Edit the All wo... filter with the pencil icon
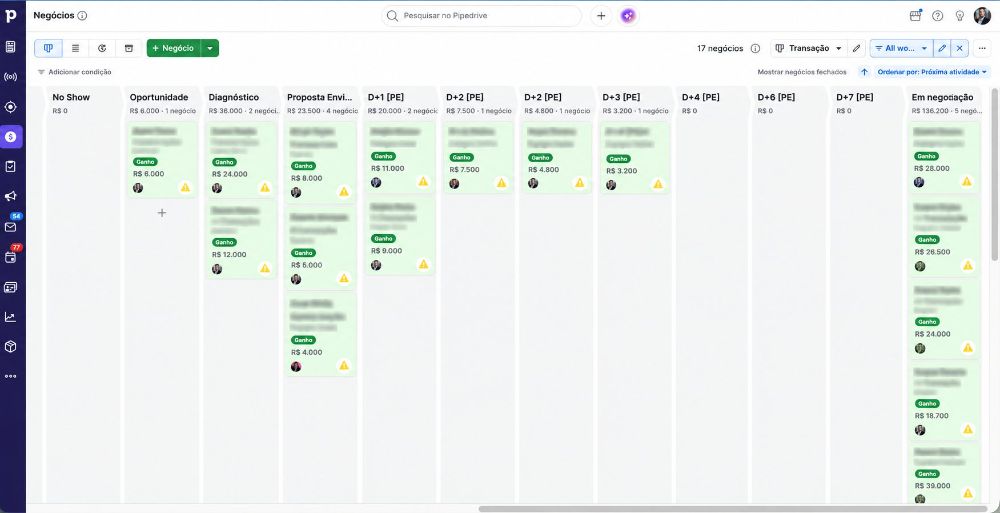This screenshot has height=513, width=1000. (x=942, y=48)
